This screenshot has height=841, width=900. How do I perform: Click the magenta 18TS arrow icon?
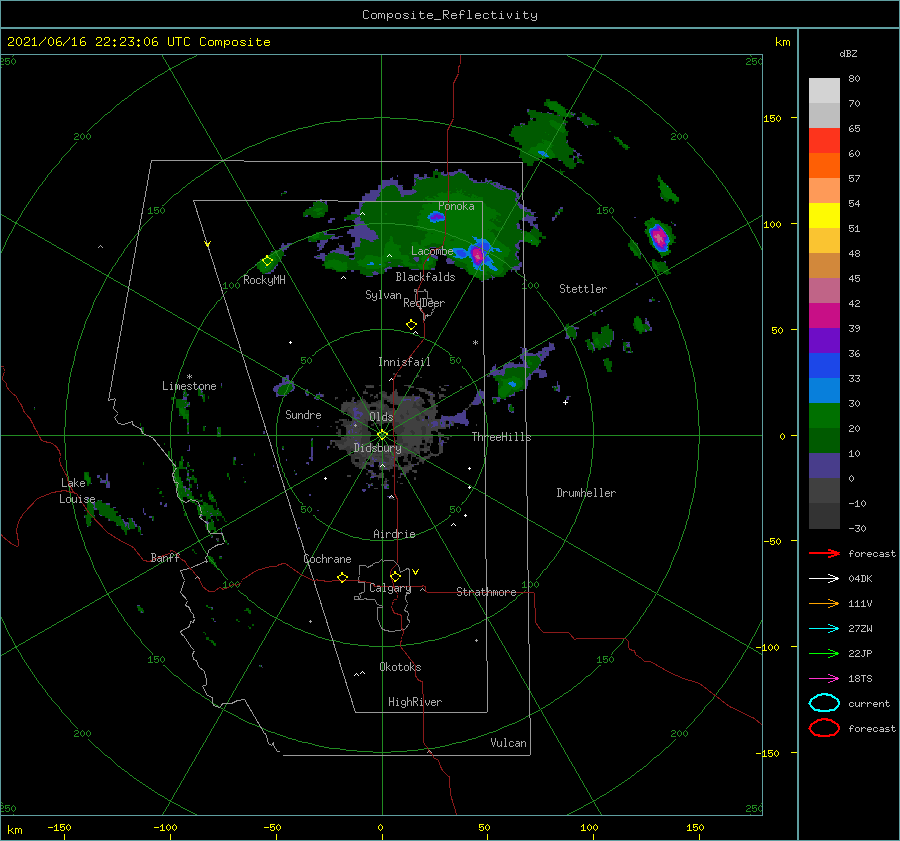(824, 679)
